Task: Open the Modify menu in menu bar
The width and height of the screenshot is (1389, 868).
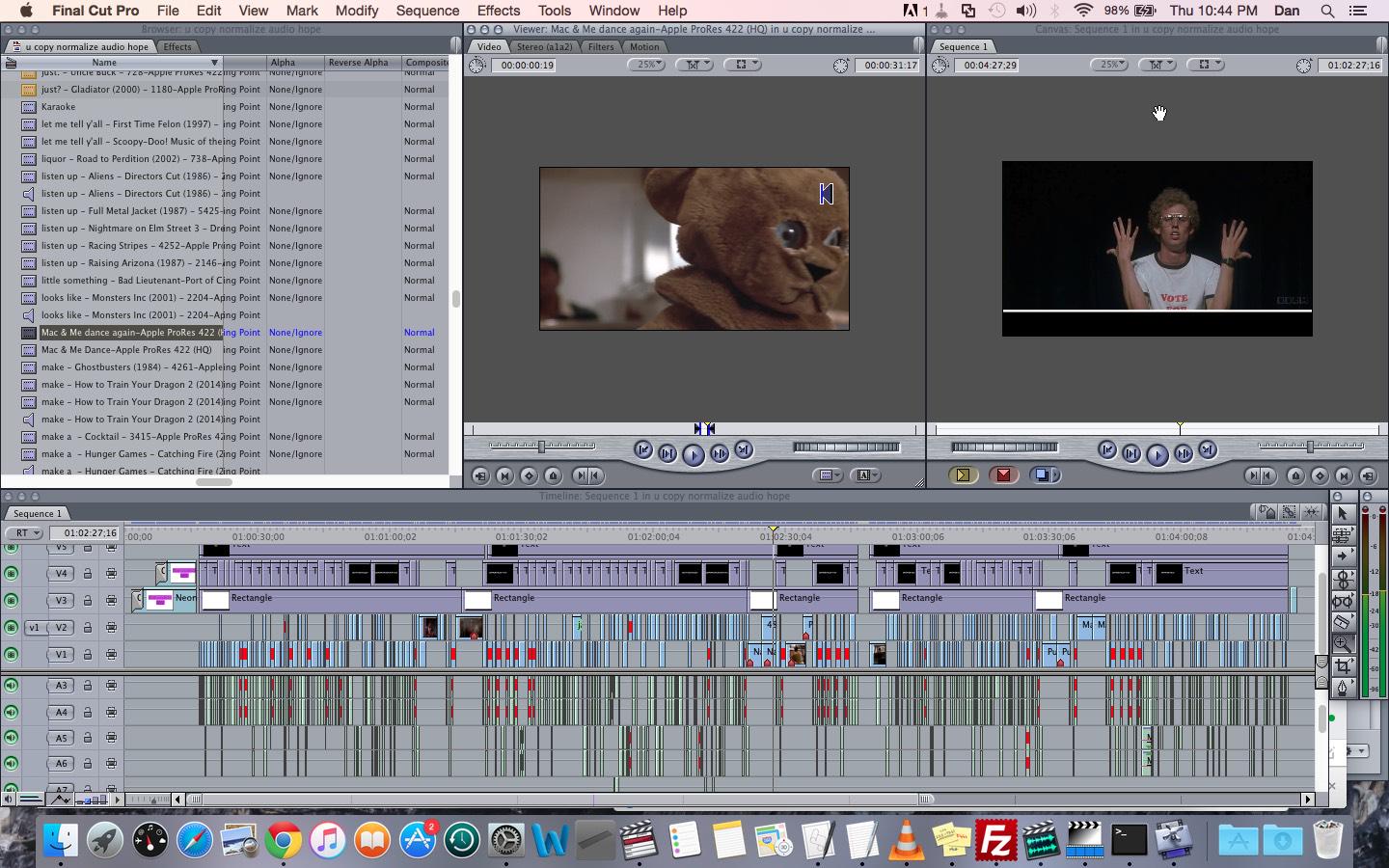Action: point(357,11)
